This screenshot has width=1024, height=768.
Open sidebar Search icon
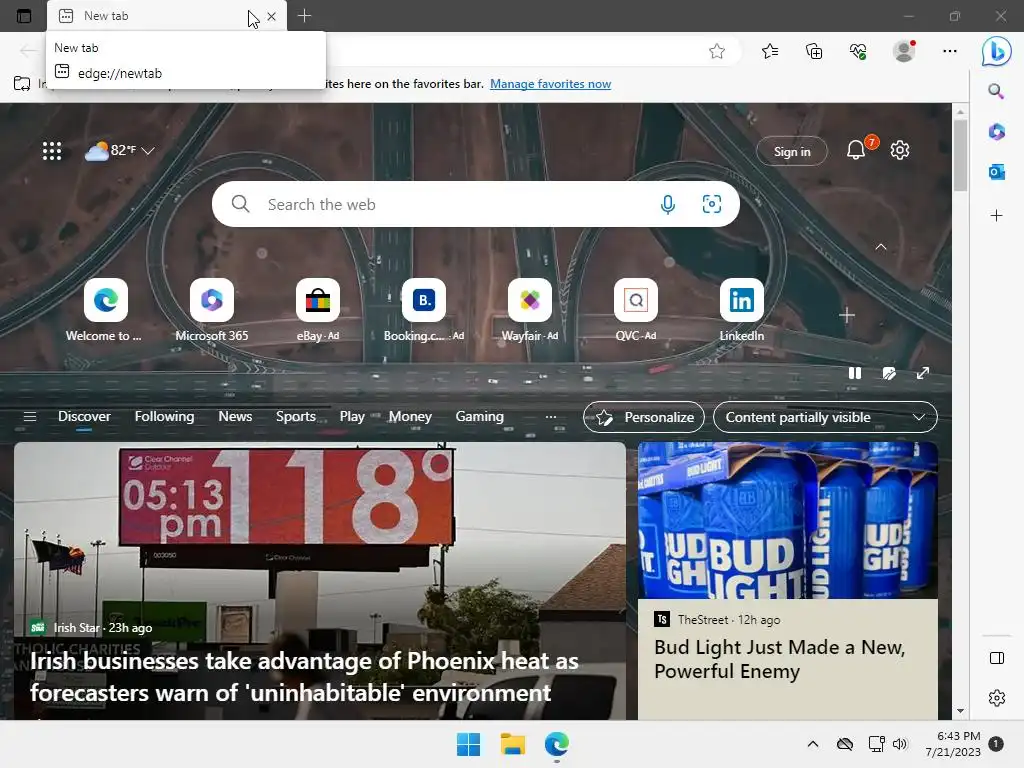click(996, 91)
